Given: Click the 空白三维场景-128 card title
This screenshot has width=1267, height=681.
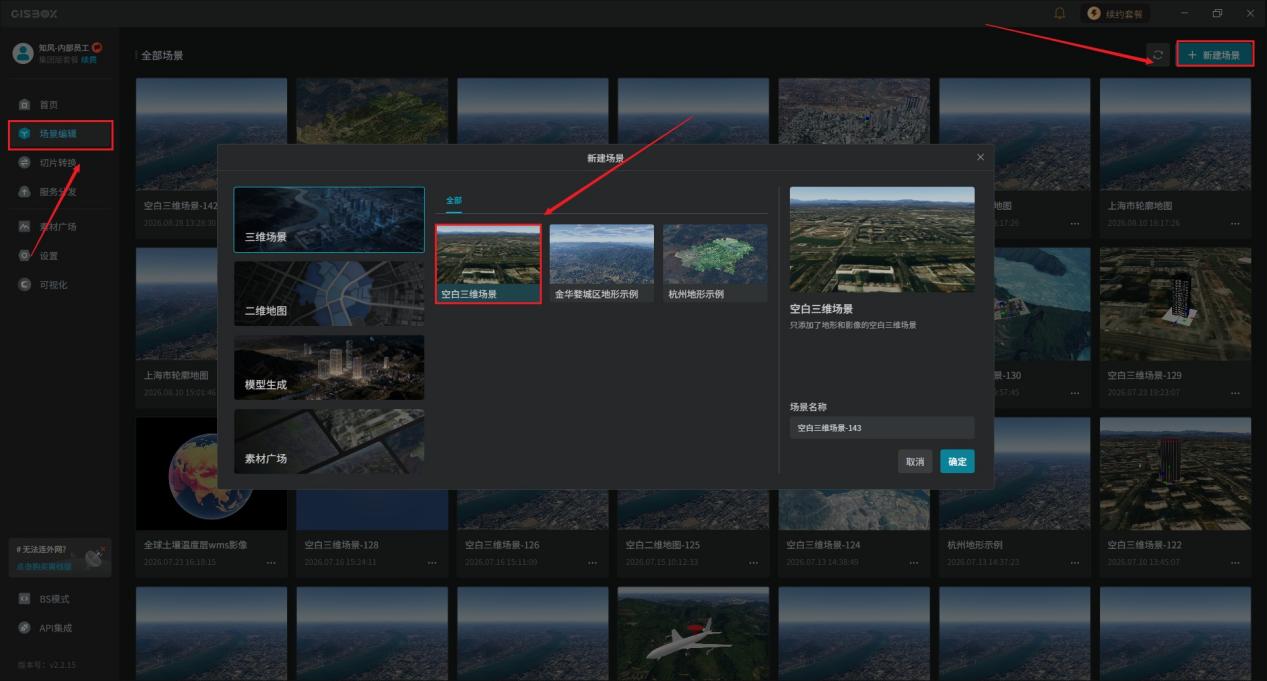Looking at the screenshot, I should (341, 545).
